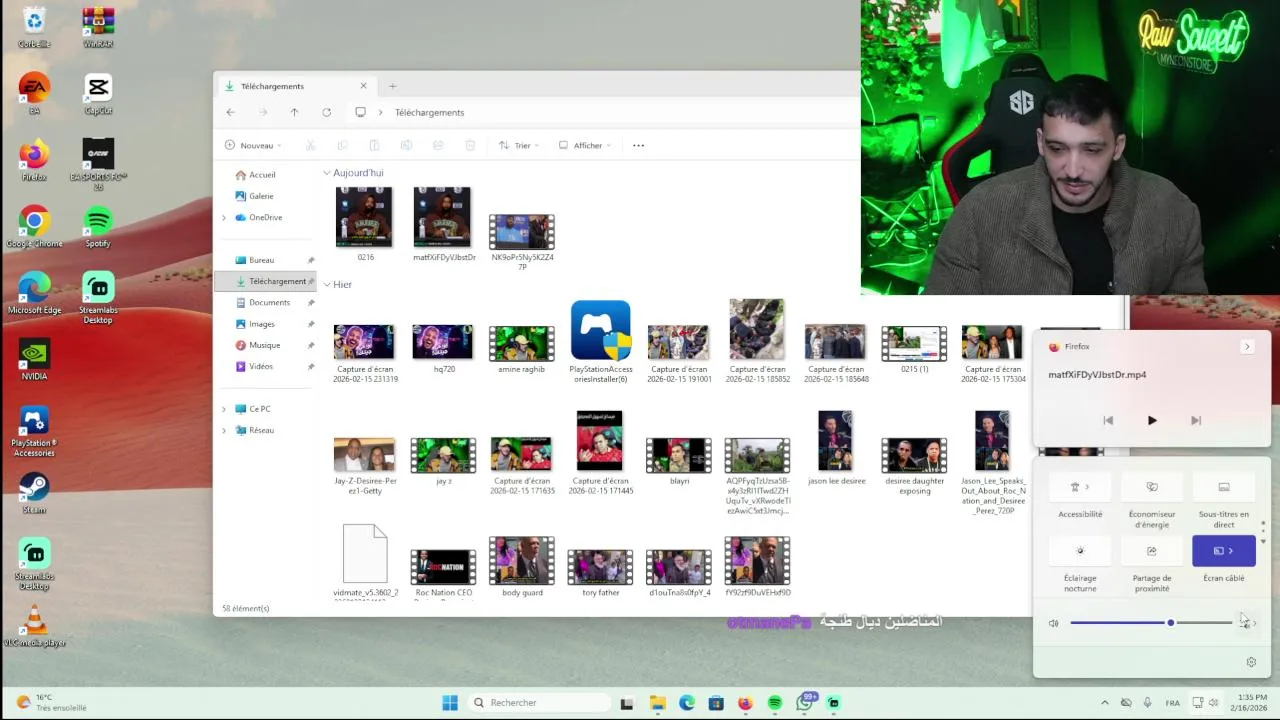This screenshot has height=720, width=1280.
Task: Toggle Partage de proximité quick setting
Action: (x=1152, y=551)
